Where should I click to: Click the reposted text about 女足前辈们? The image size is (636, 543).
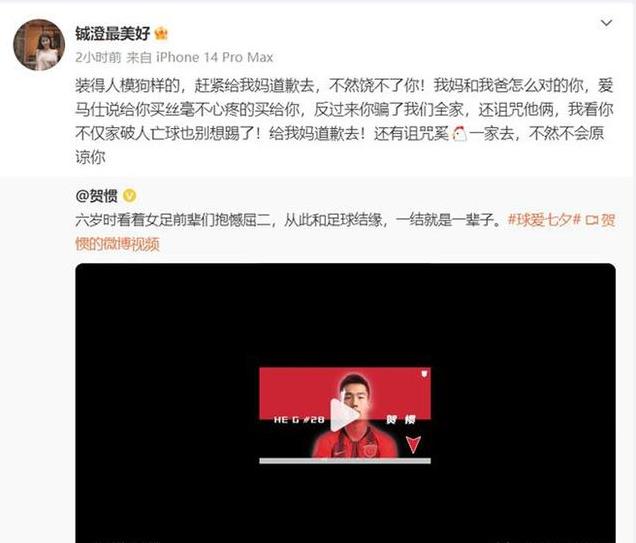click(x=288, y=220)
